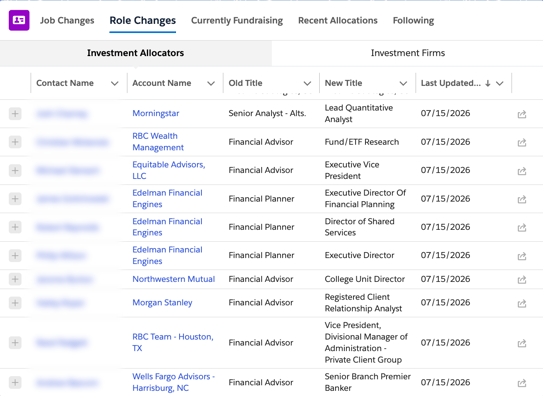Expand the Director of Shared Services row
The width and height of the screenshot is (543, 396).
pos(15,227)
